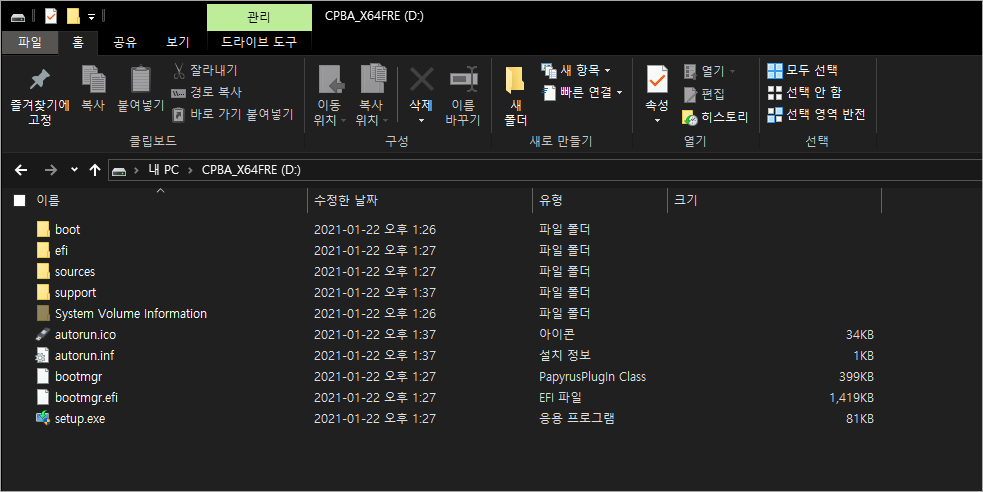Go forward with the right arrow
This screenshot has height=492, width=983.
coord(51,170)
